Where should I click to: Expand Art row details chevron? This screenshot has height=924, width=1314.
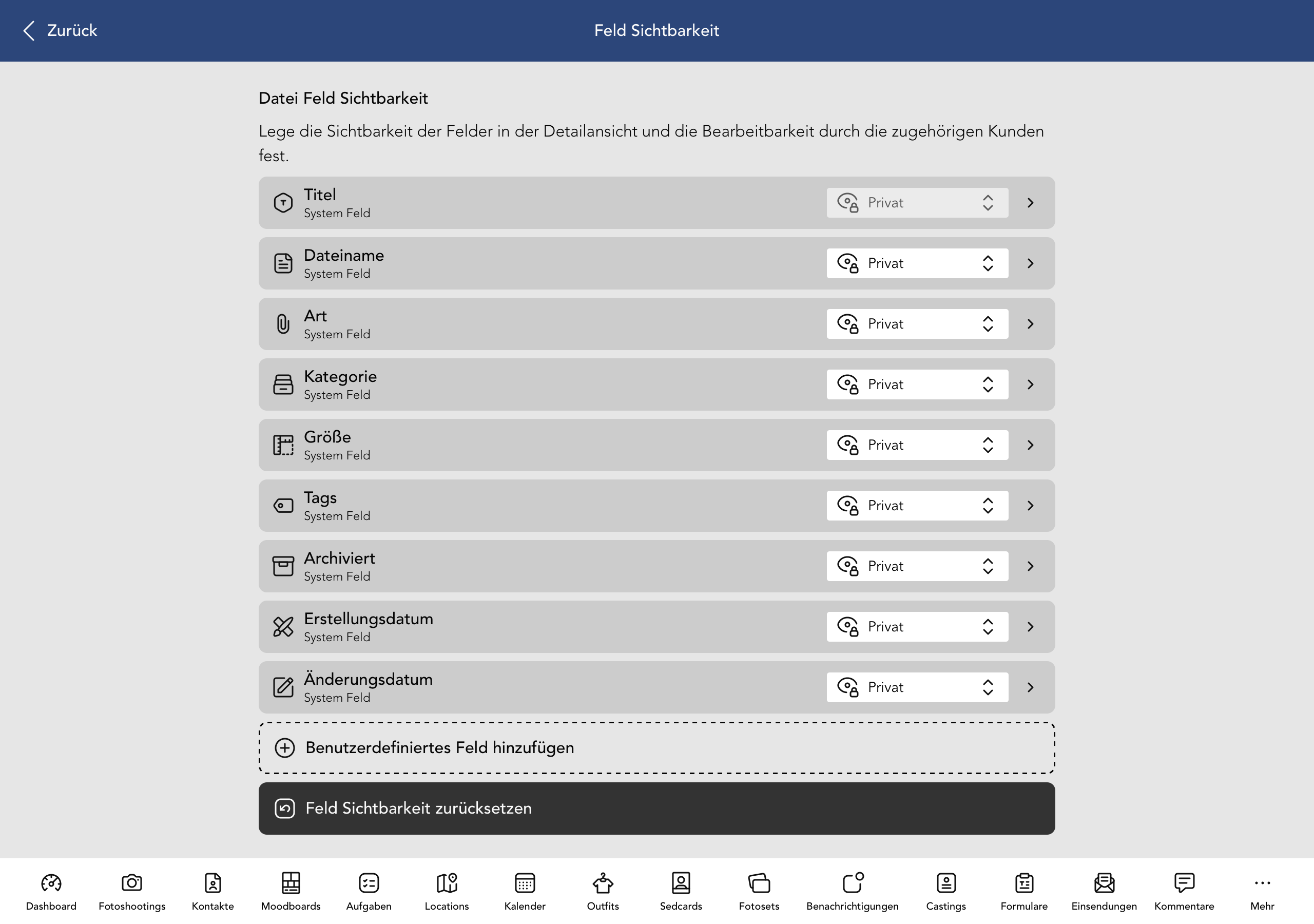coord(1031,324)
